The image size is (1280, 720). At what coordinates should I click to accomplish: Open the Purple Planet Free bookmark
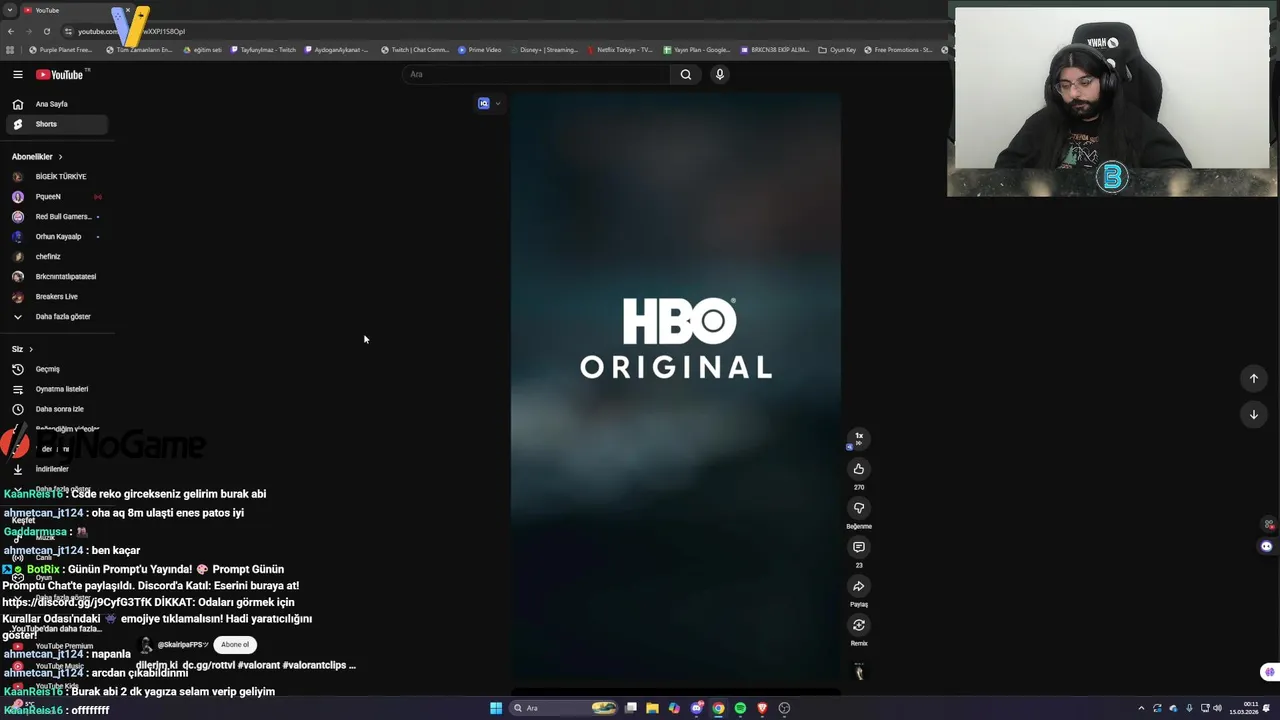[61, 49]
